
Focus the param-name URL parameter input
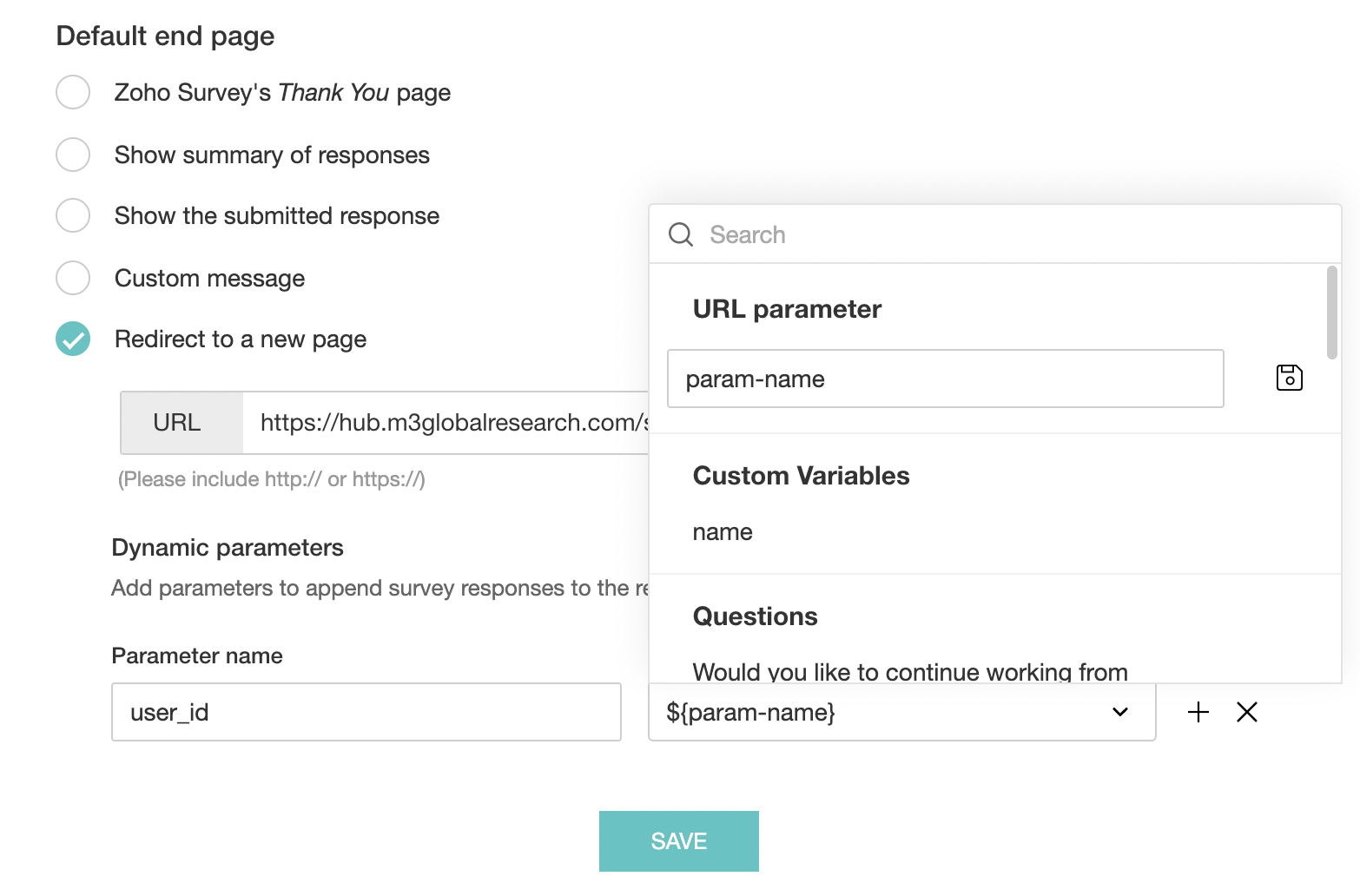945,379
